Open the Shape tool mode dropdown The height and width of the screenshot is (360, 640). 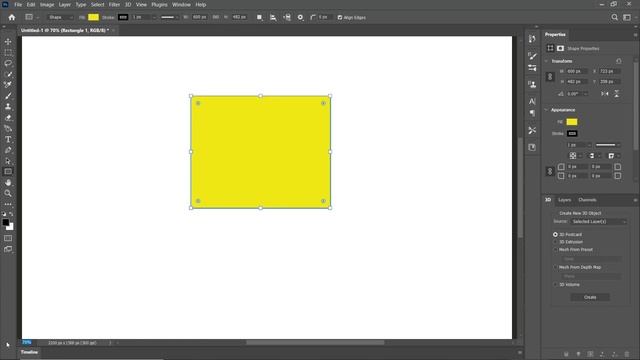60,18
